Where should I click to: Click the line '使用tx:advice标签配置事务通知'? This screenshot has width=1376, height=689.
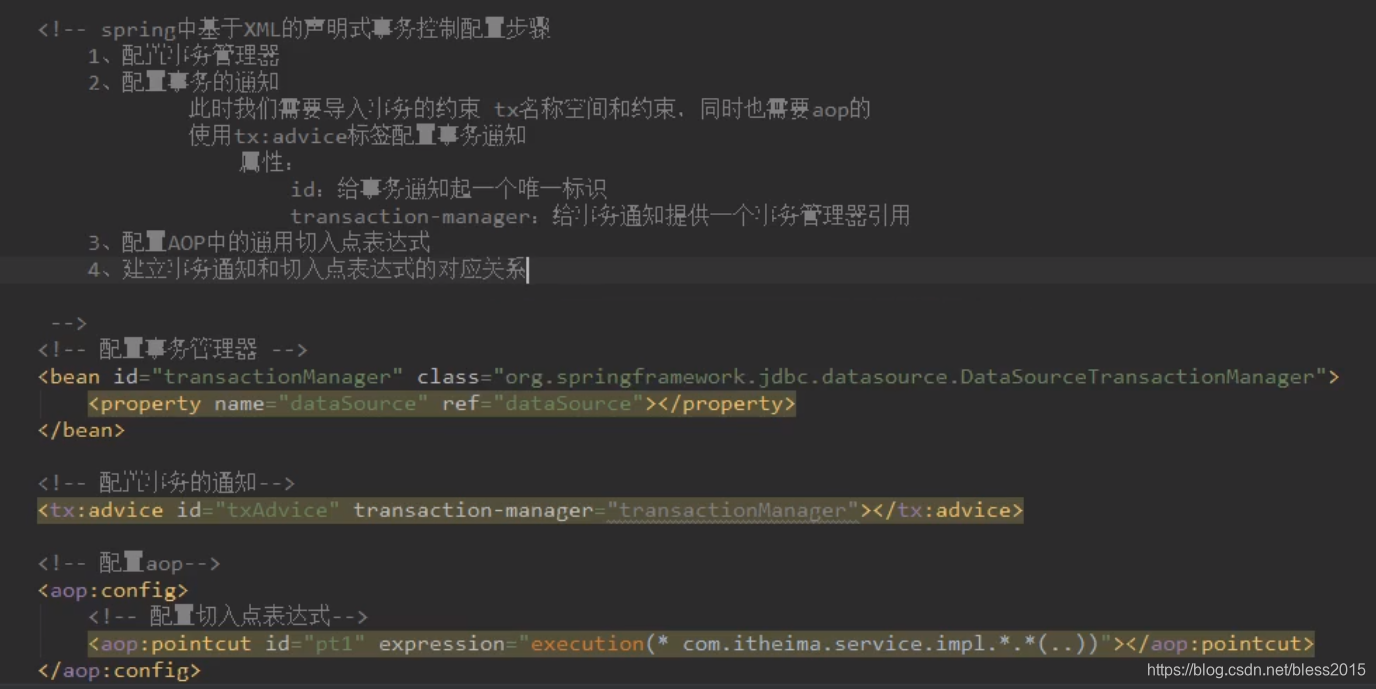[357, 135]
